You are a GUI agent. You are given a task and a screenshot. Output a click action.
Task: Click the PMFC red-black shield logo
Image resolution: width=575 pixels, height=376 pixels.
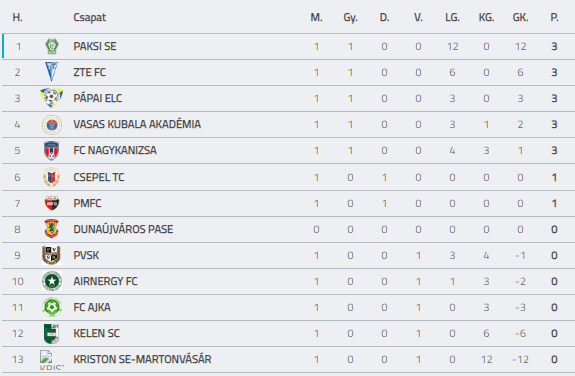pyautogui.click(x=52, y=203)
